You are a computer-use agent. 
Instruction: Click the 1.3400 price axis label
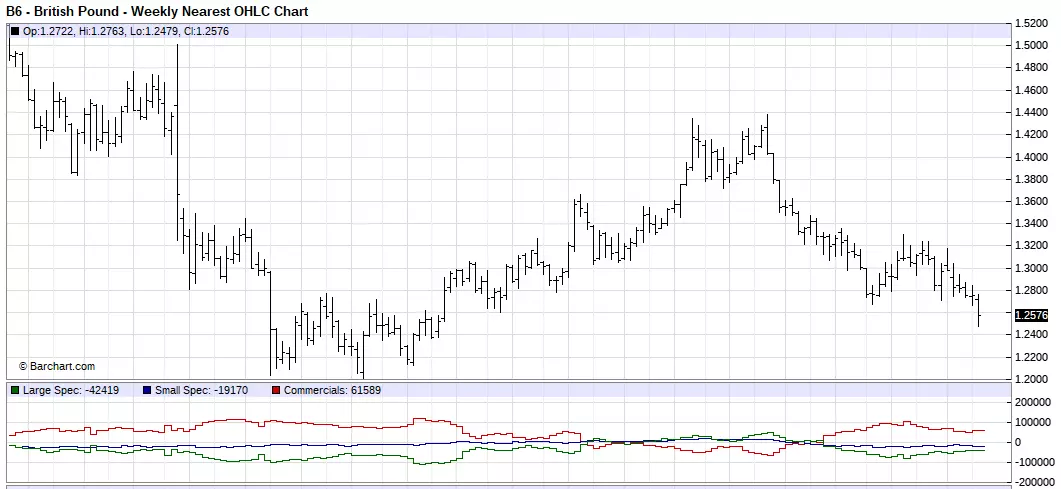(x=1031, y=224)
